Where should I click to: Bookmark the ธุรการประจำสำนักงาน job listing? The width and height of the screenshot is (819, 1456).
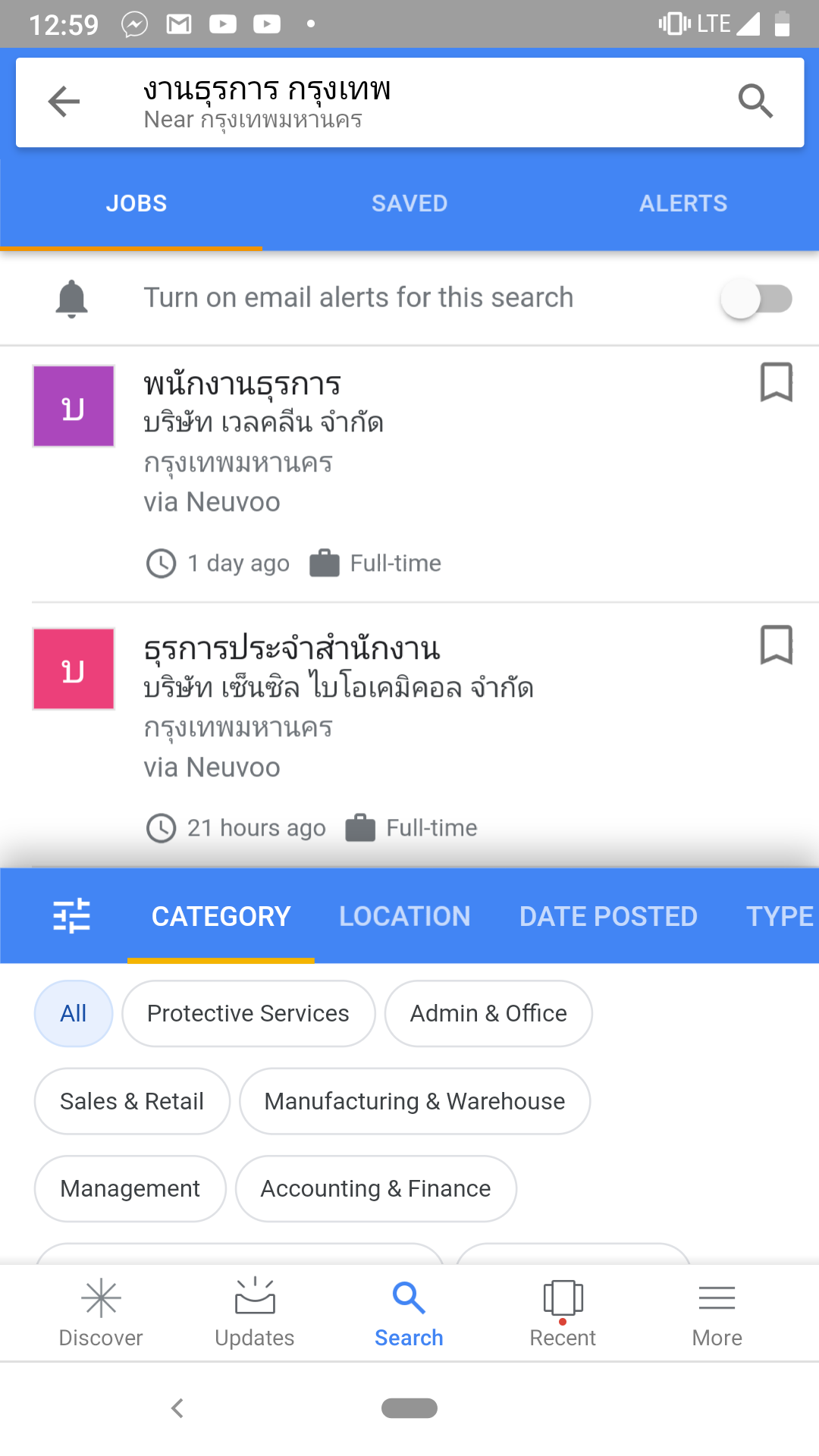(x=776, y=645)
